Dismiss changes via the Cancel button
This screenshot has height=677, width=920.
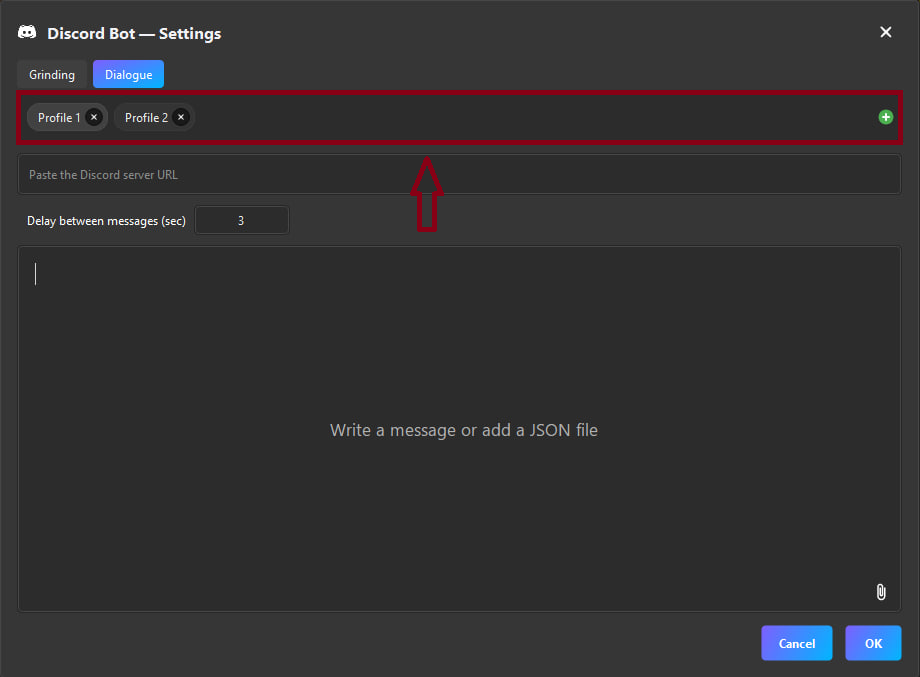pyautogui.click(x=796, y=643)
